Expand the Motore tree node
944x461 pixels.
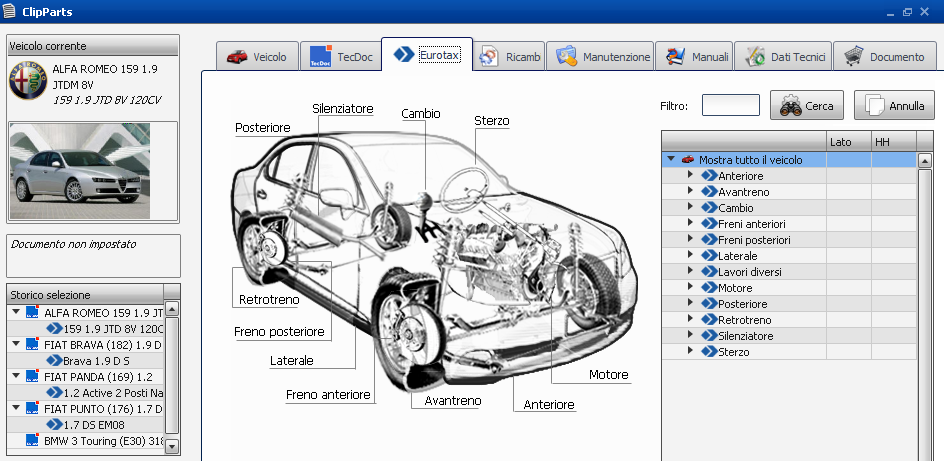click(x=691, y=287)
